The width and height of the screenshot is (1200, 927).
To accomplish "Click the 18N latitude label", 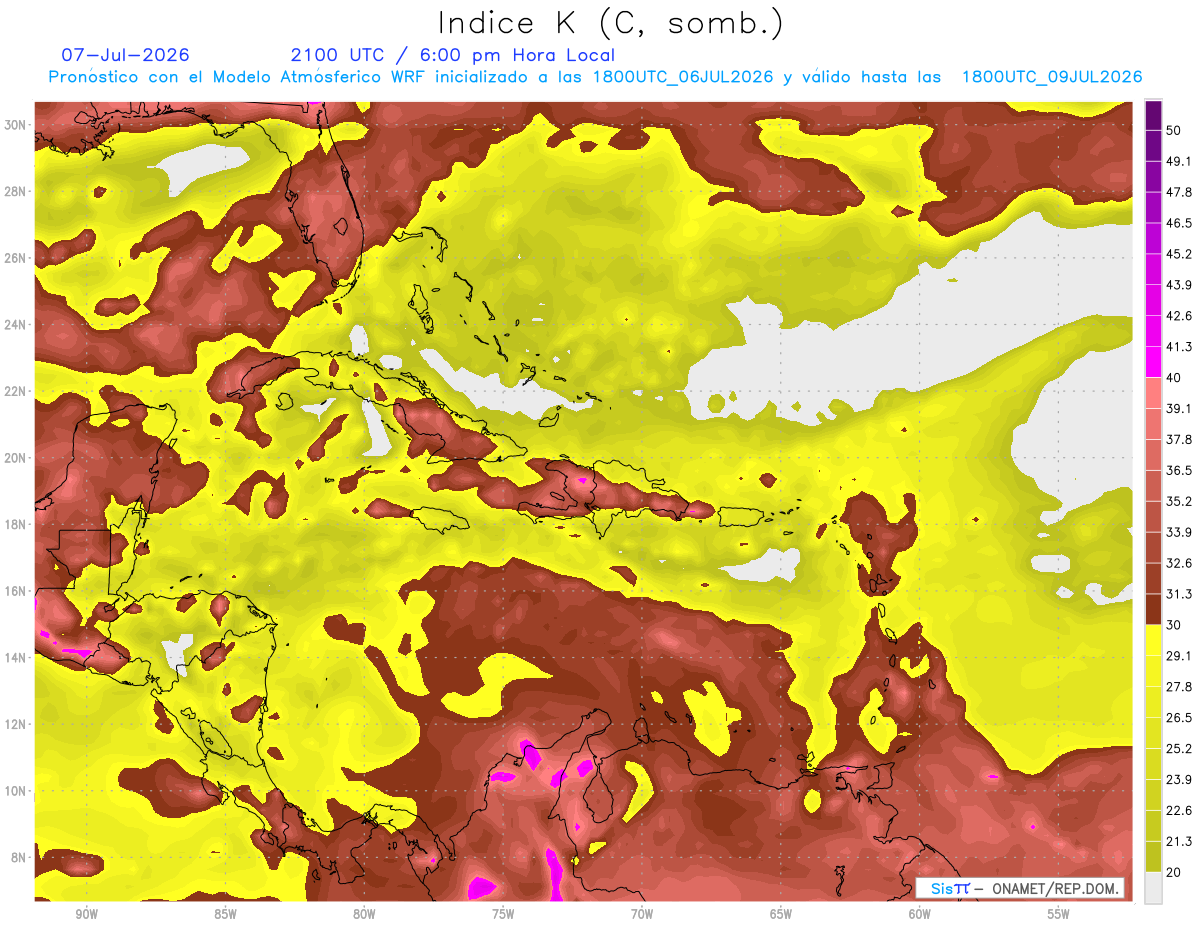I will click(16, 524).
